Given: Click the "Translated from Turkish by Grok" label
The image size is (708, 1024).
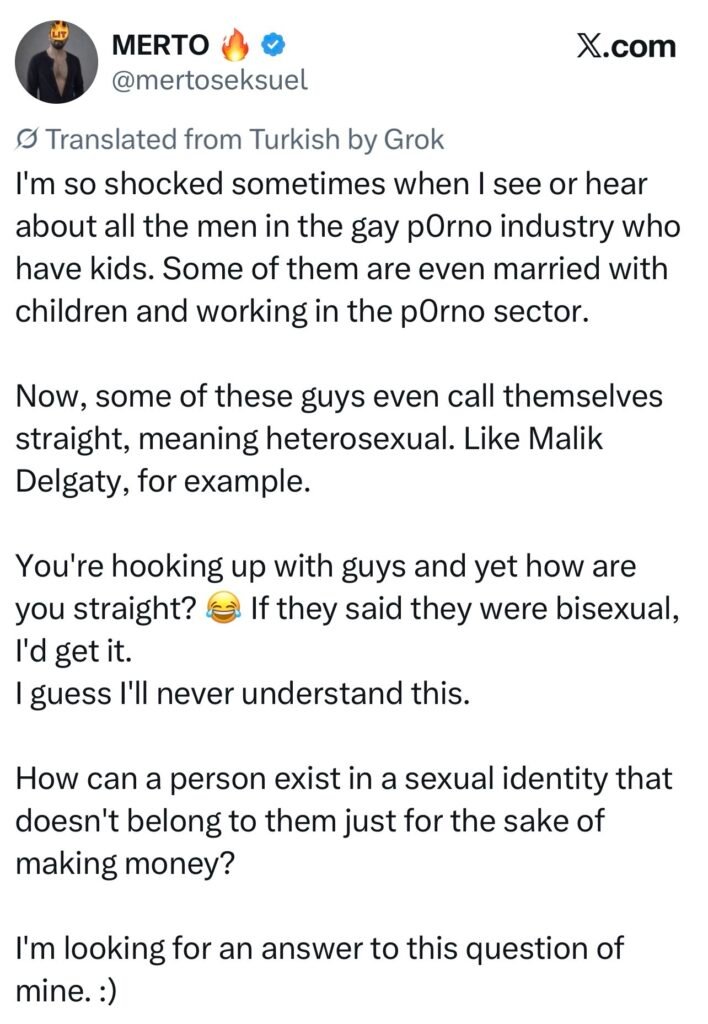Looking at the screenshot, I should (x=230, y=139).
